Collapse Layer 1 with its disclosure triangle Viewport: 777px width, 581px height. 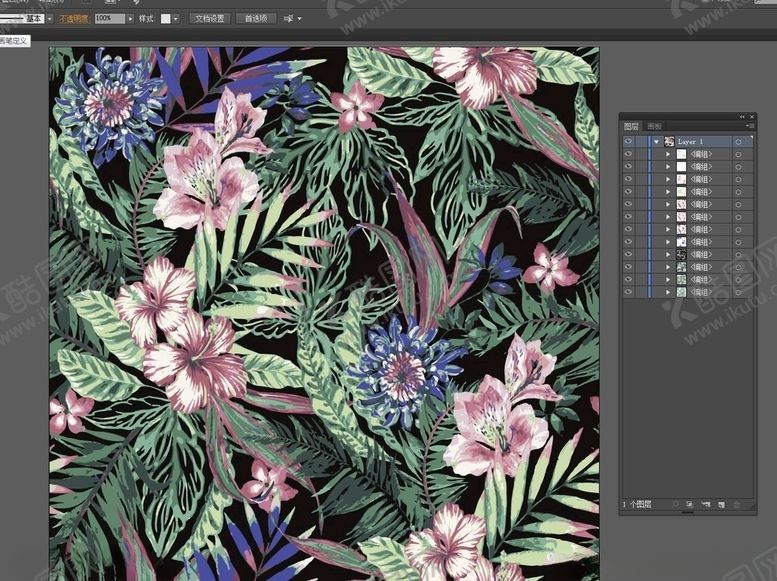(x=657, y=142)
